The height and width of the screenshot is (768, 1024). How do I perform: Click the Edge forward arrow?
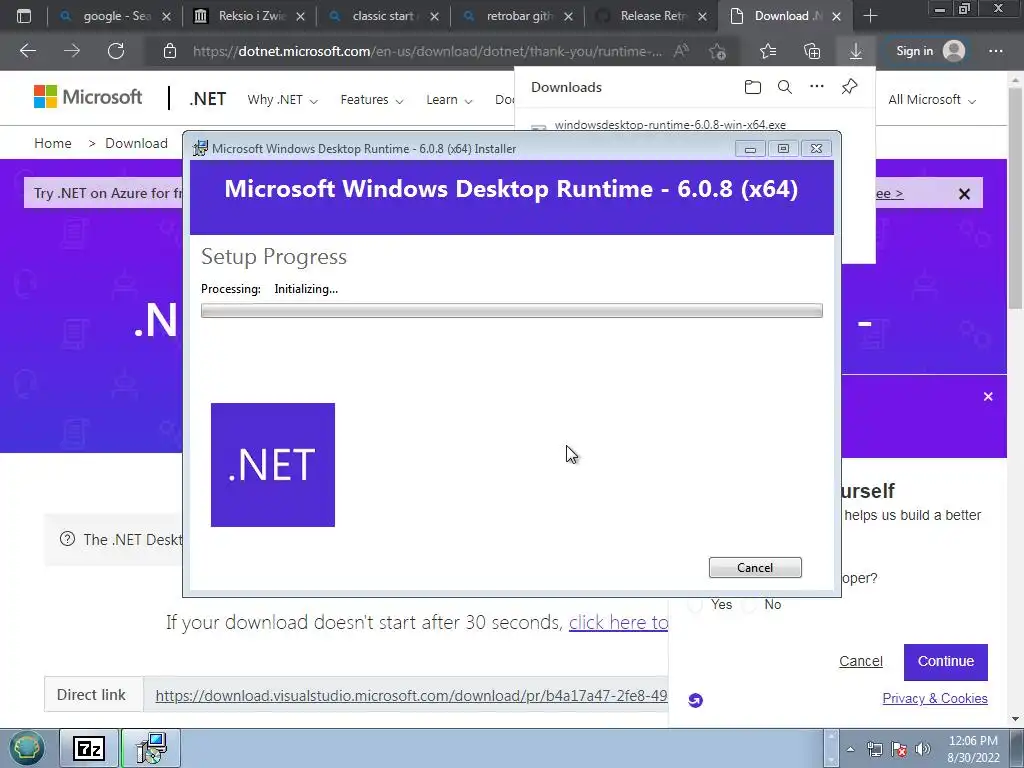pos(72,51)
